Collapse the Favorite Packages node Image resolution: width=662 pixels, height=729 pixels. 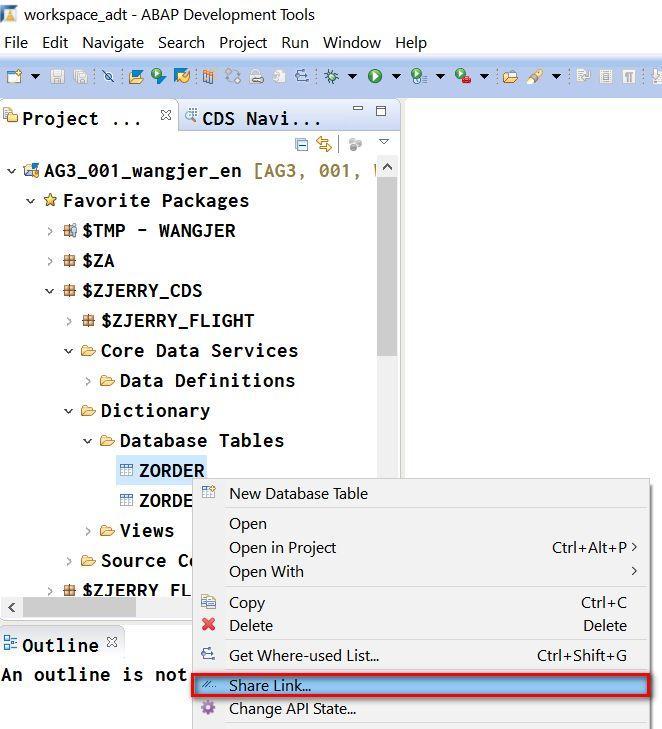(31, 201)
